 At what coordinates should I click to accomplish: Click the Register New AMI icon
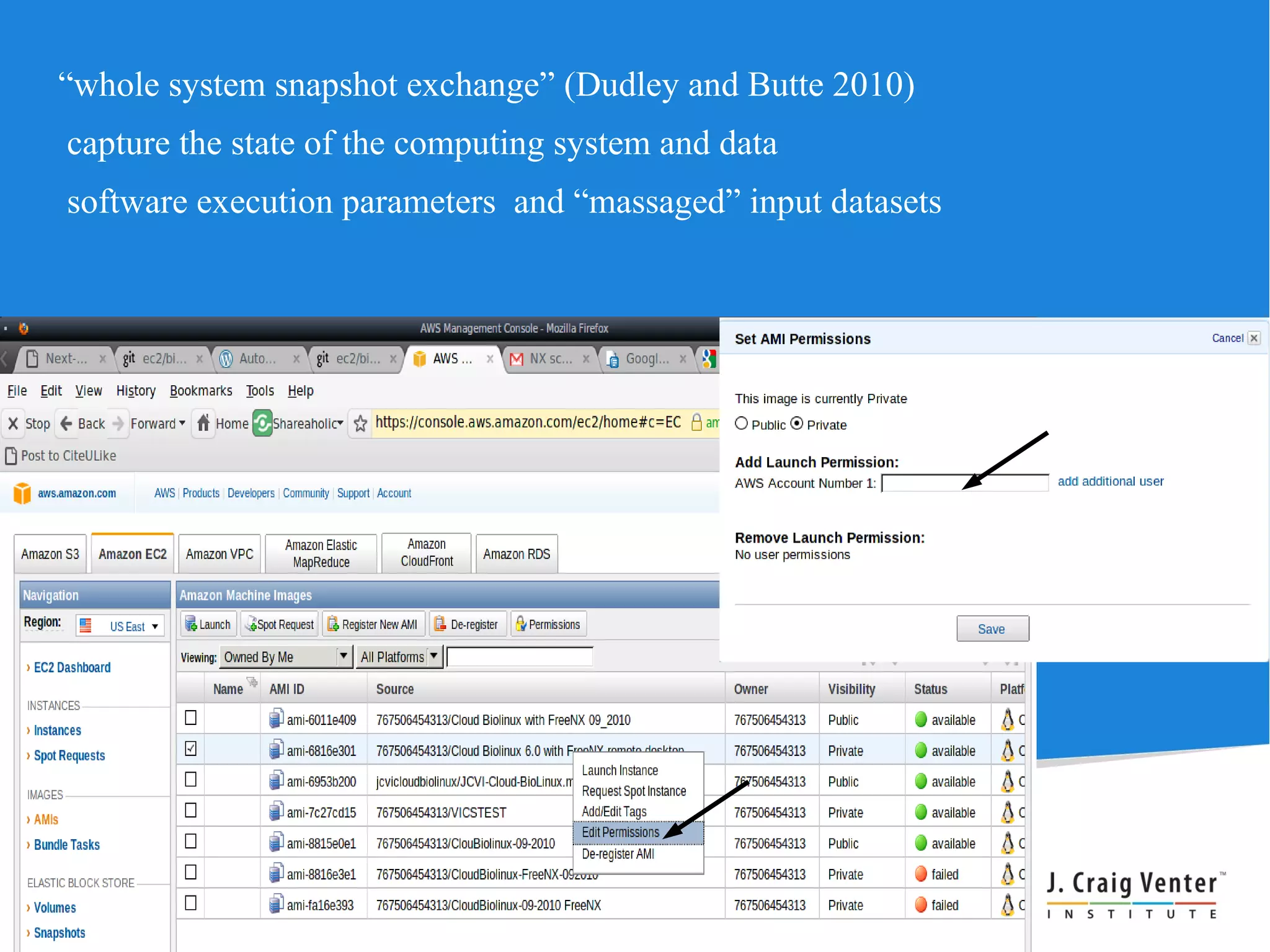point(333,624)
